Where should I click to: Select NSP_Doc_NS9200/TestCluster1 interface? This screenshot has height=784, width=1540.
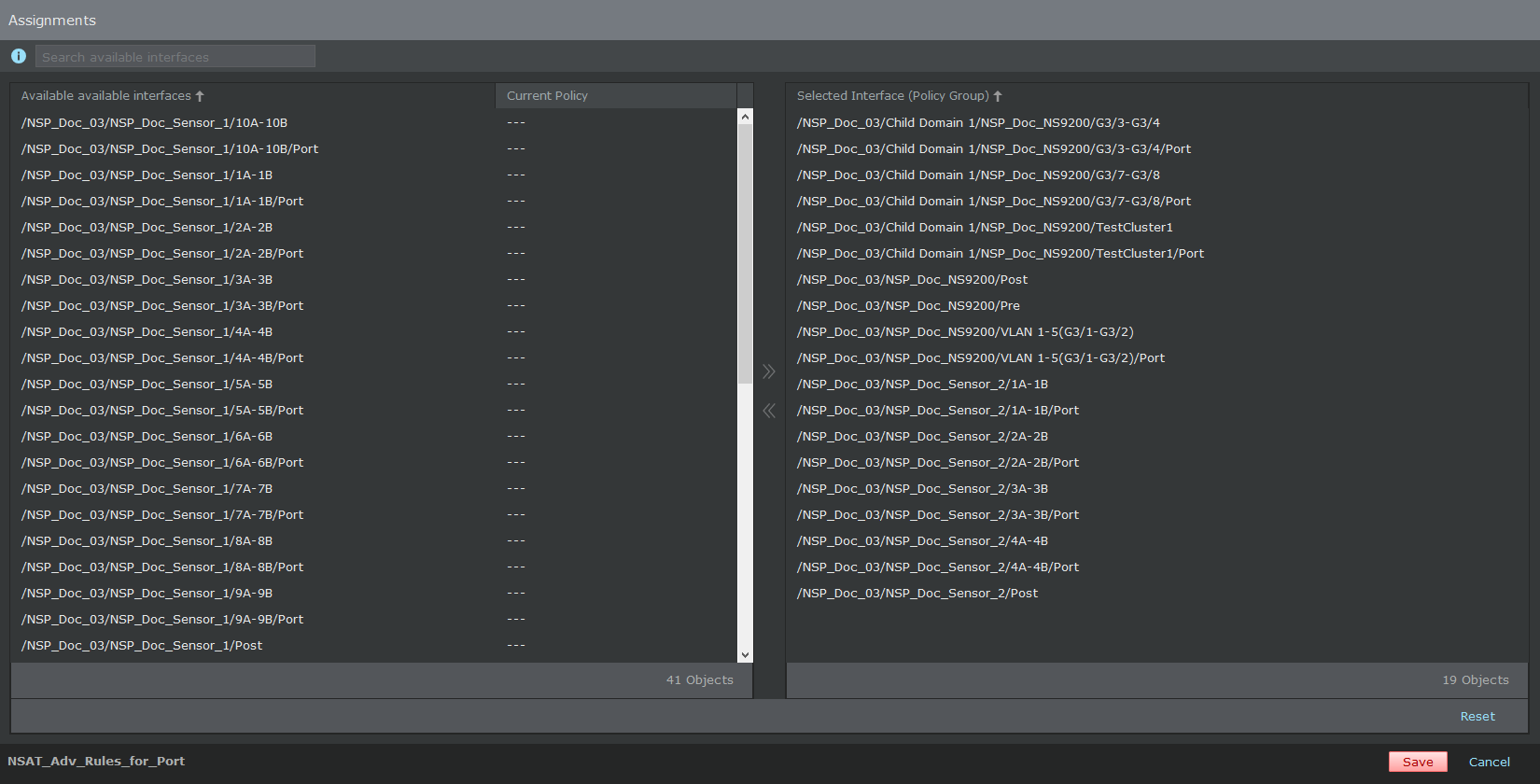[1156, 227]
